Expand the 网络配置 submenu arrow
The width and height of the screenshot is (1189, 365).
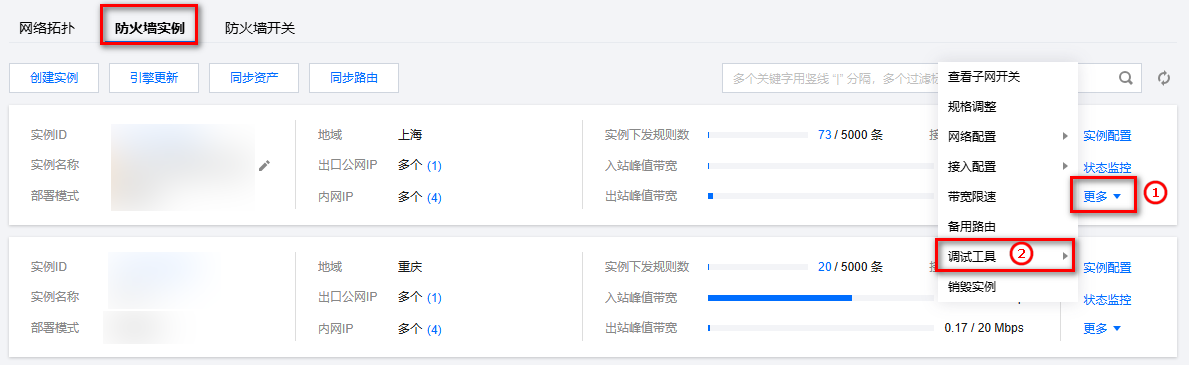coord(1065,137)
